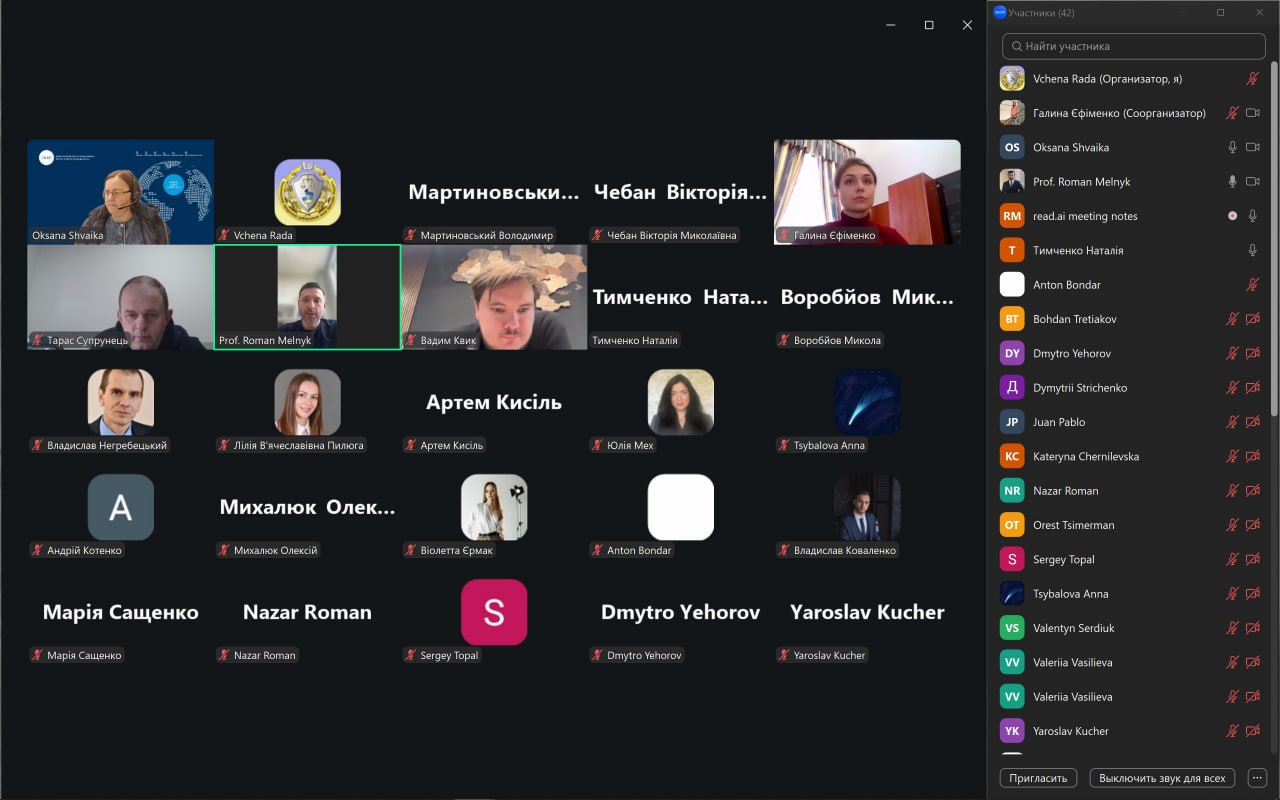
Task: Select Orest Tsimerman row in participants list
Action: point(1073,525)
